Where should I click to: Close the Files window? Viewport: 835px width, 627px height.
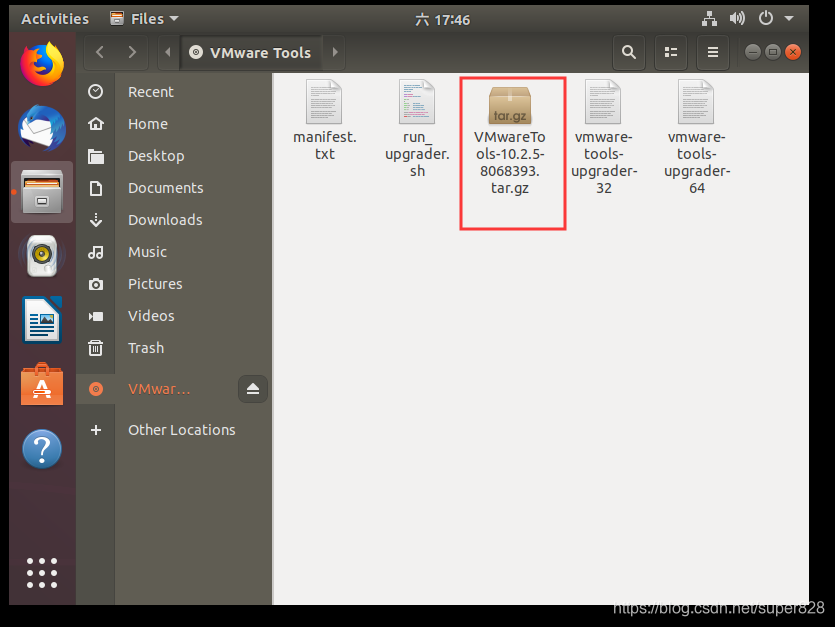coord(793,52)
